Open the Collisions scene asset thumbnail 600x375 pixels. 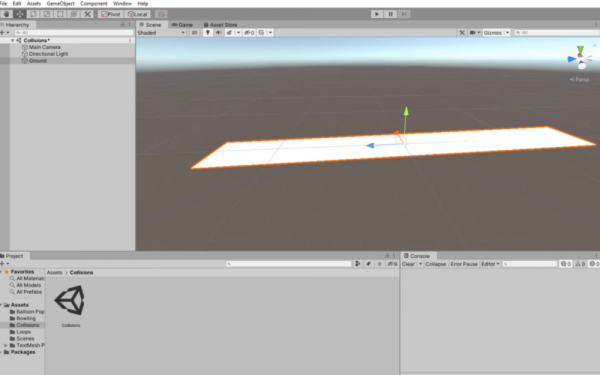(71, 300)
